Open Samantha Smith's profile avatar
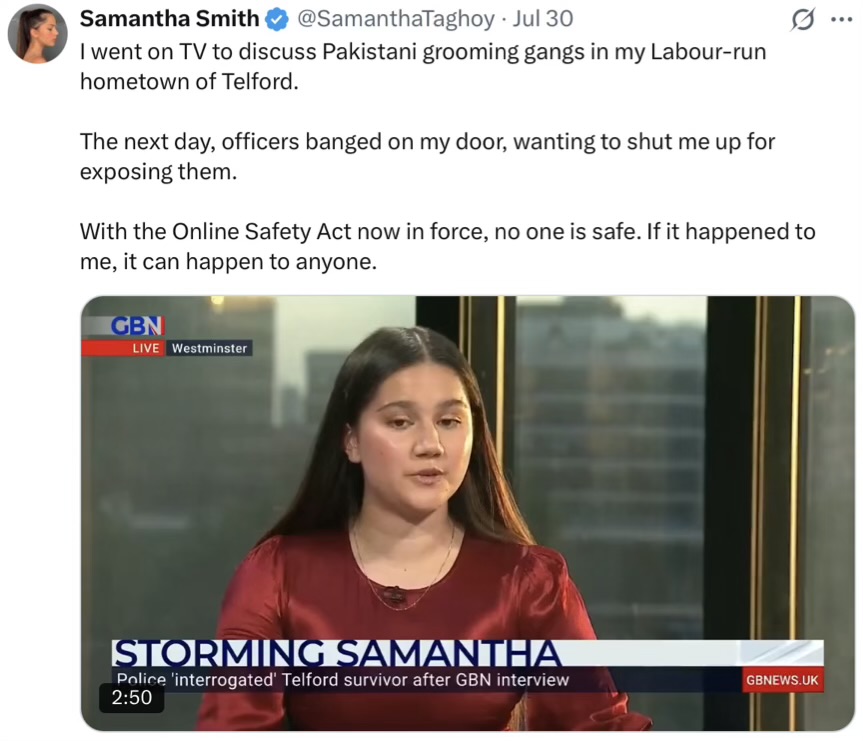Viewport: 863px width, 741px height. [37, 34]
